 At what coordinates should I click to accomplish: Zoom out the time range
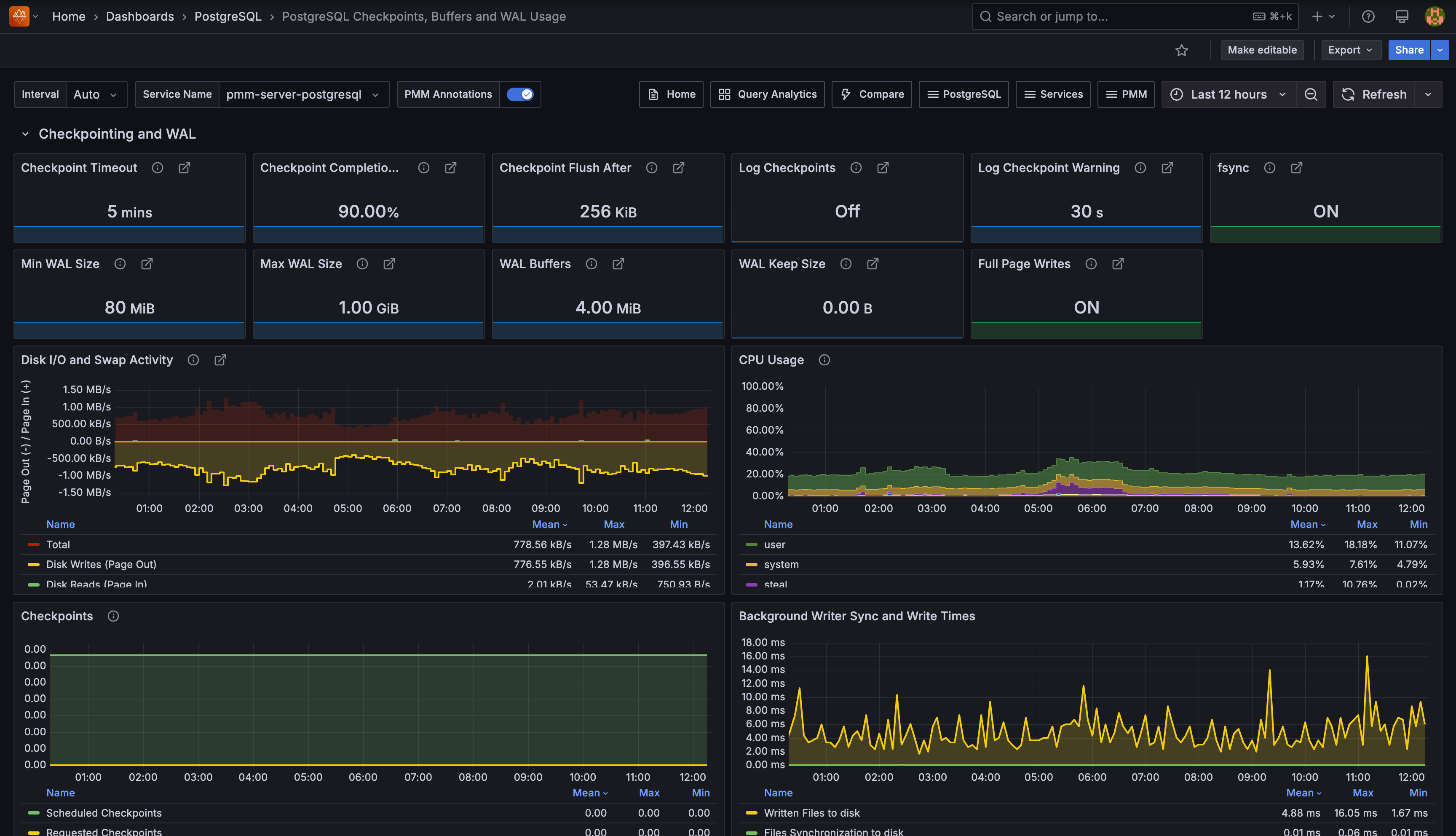1311,94
